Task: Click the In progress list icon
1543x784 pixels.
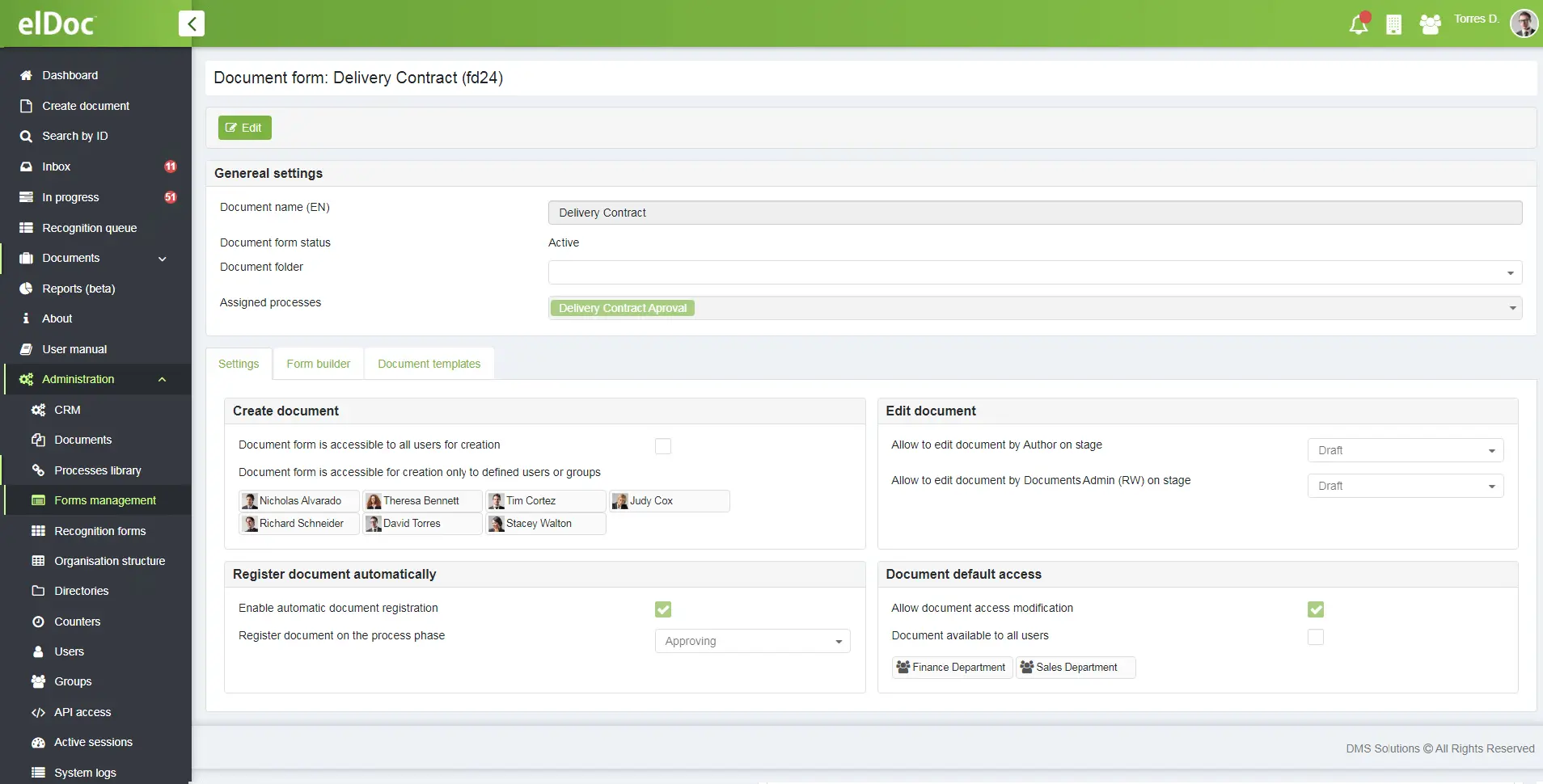Action: point(26,197)
